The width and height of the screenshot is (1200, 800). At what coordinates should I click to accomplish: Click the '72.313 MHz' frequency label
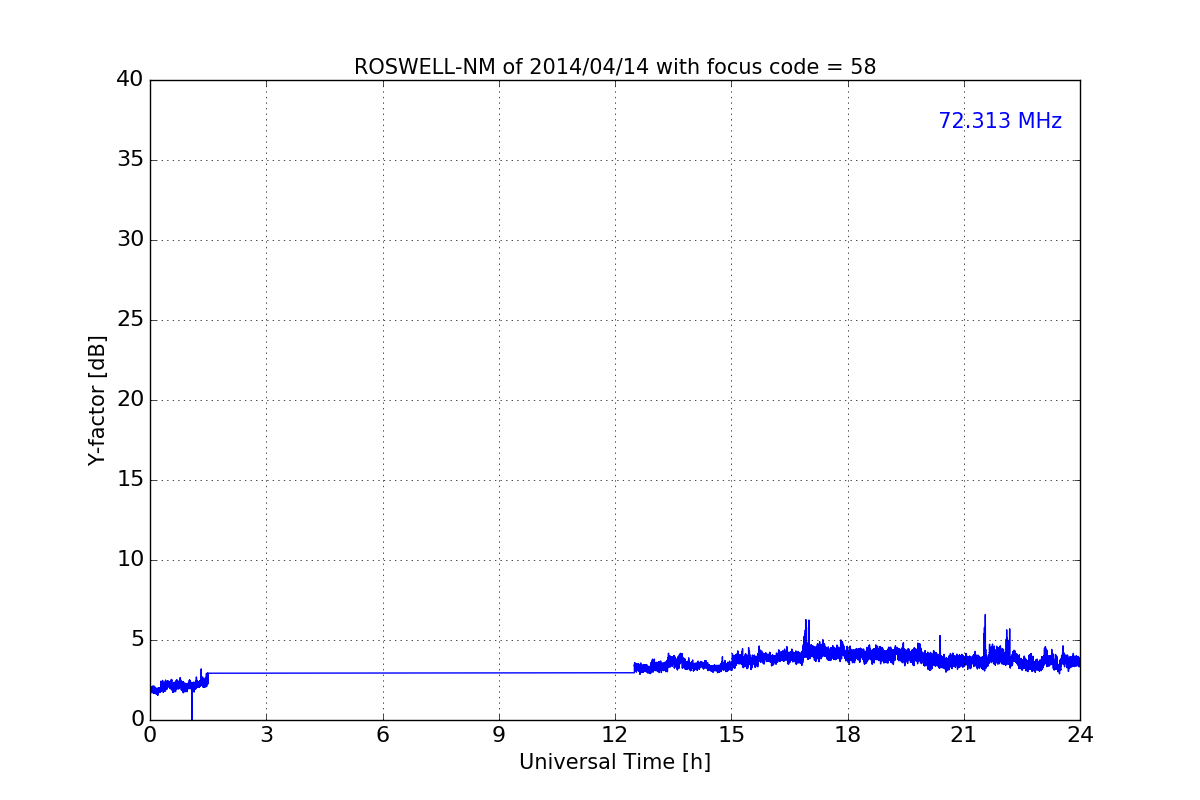coord(1000,121)
